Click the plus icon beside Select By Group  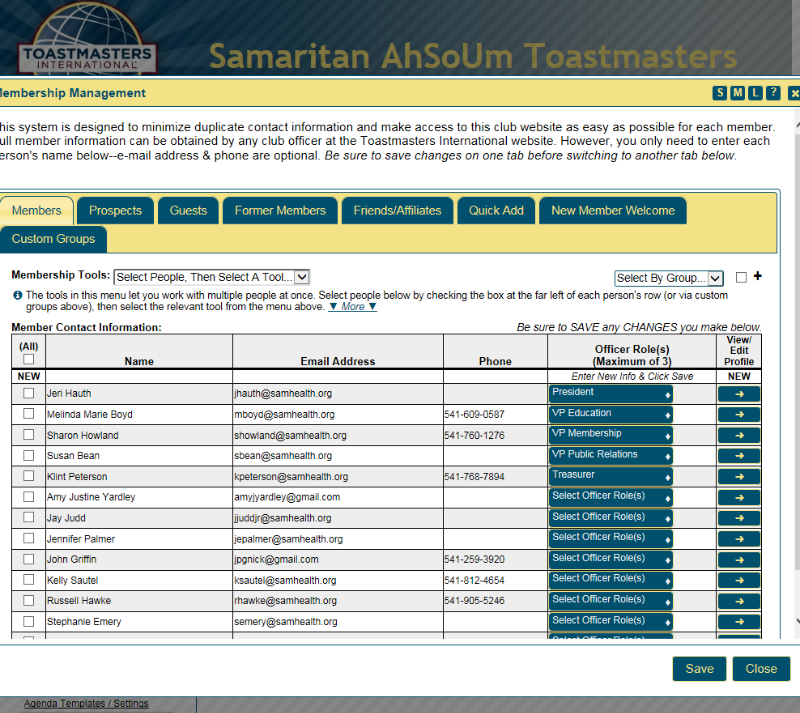pyautogui.click(x=758, y=276)
